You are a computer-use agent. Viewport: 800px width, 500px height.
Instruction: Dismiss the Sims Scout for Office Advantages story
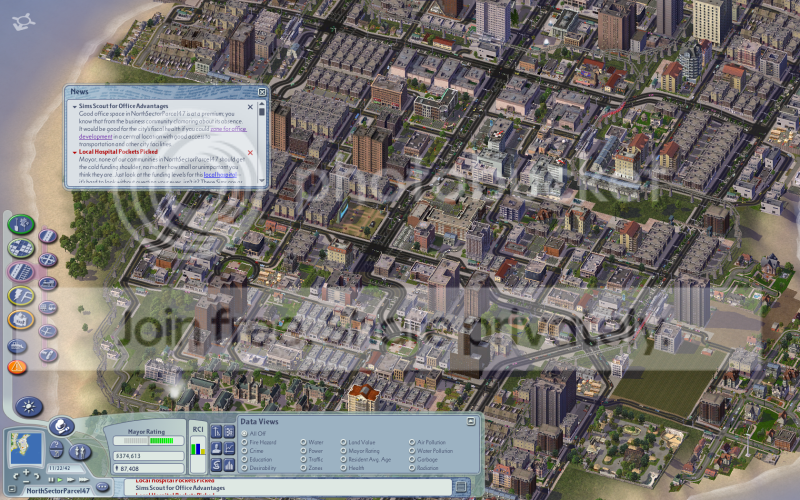250,107
